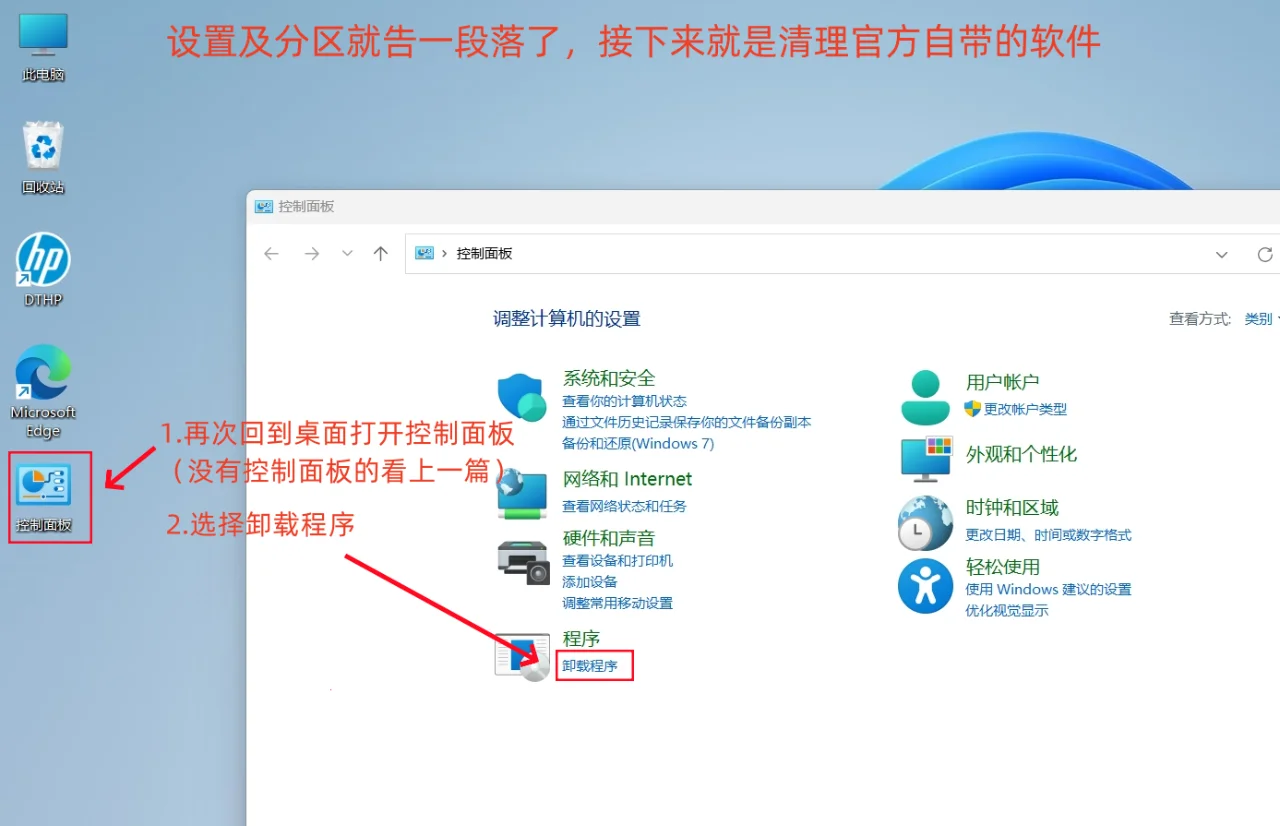Viewport: 1280px width, 826px height.
Task: Click the 系统和安全 shield icon
Action: click(x=521, y=395)
